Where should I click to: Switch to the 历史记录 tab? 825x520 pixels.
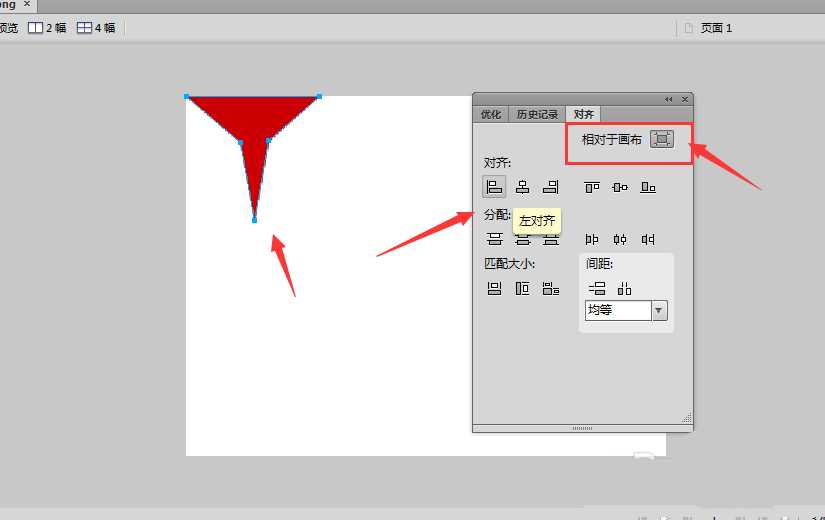[x=537, y=115]
